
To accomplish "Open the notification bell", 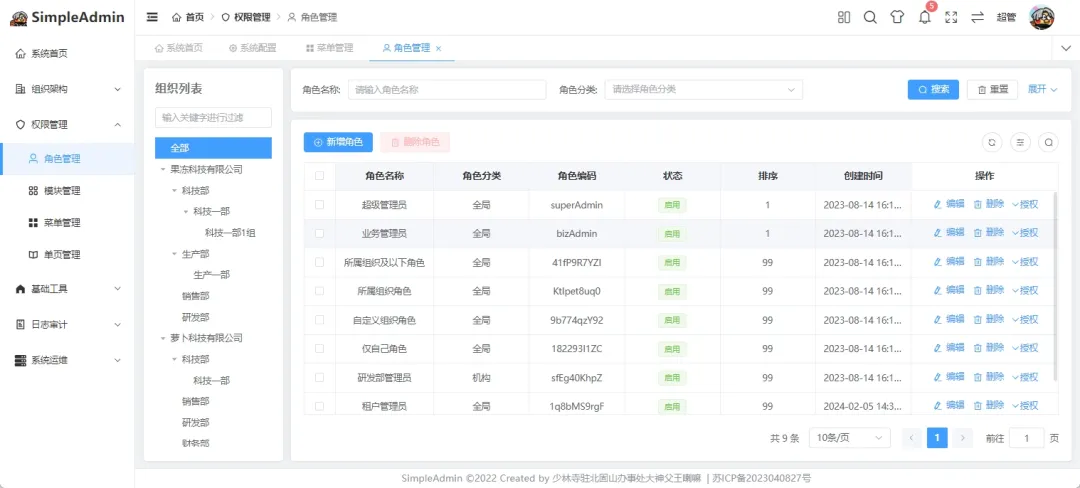I will click(x=924, y=17).
